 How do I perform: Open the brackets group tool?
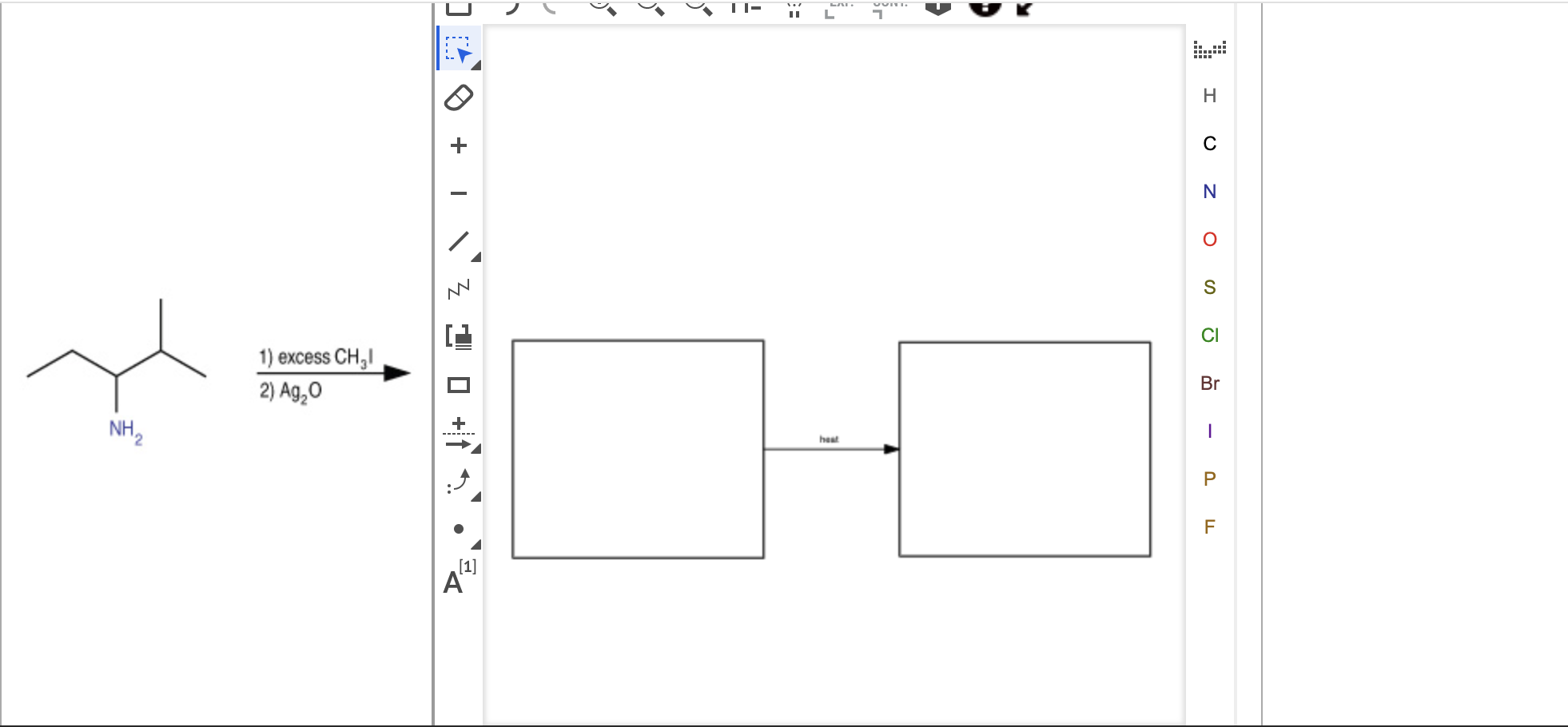coord(457,337)
